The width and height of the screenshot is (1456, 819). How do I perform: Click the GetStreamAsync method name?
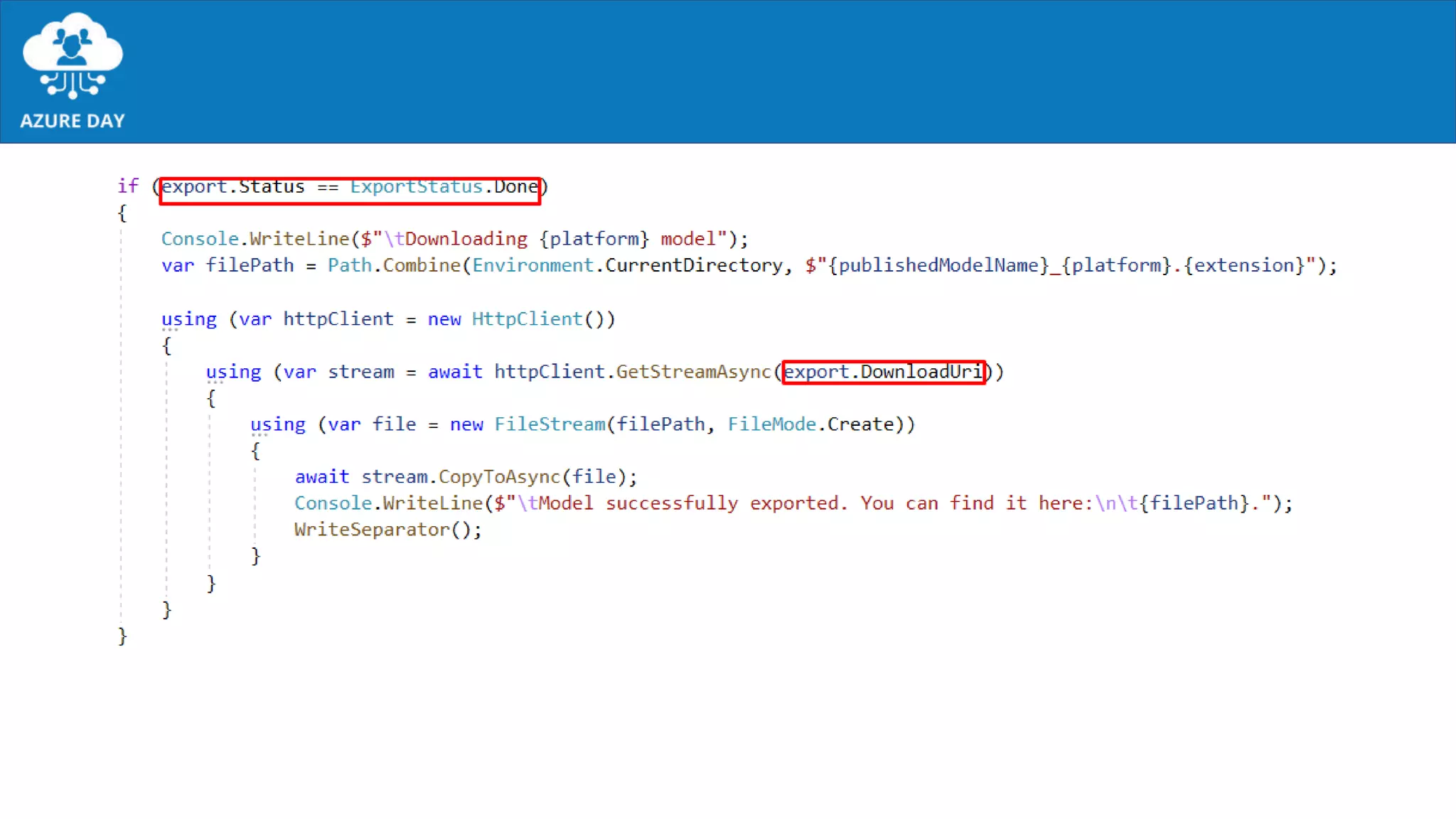click(x=693, y=372)
